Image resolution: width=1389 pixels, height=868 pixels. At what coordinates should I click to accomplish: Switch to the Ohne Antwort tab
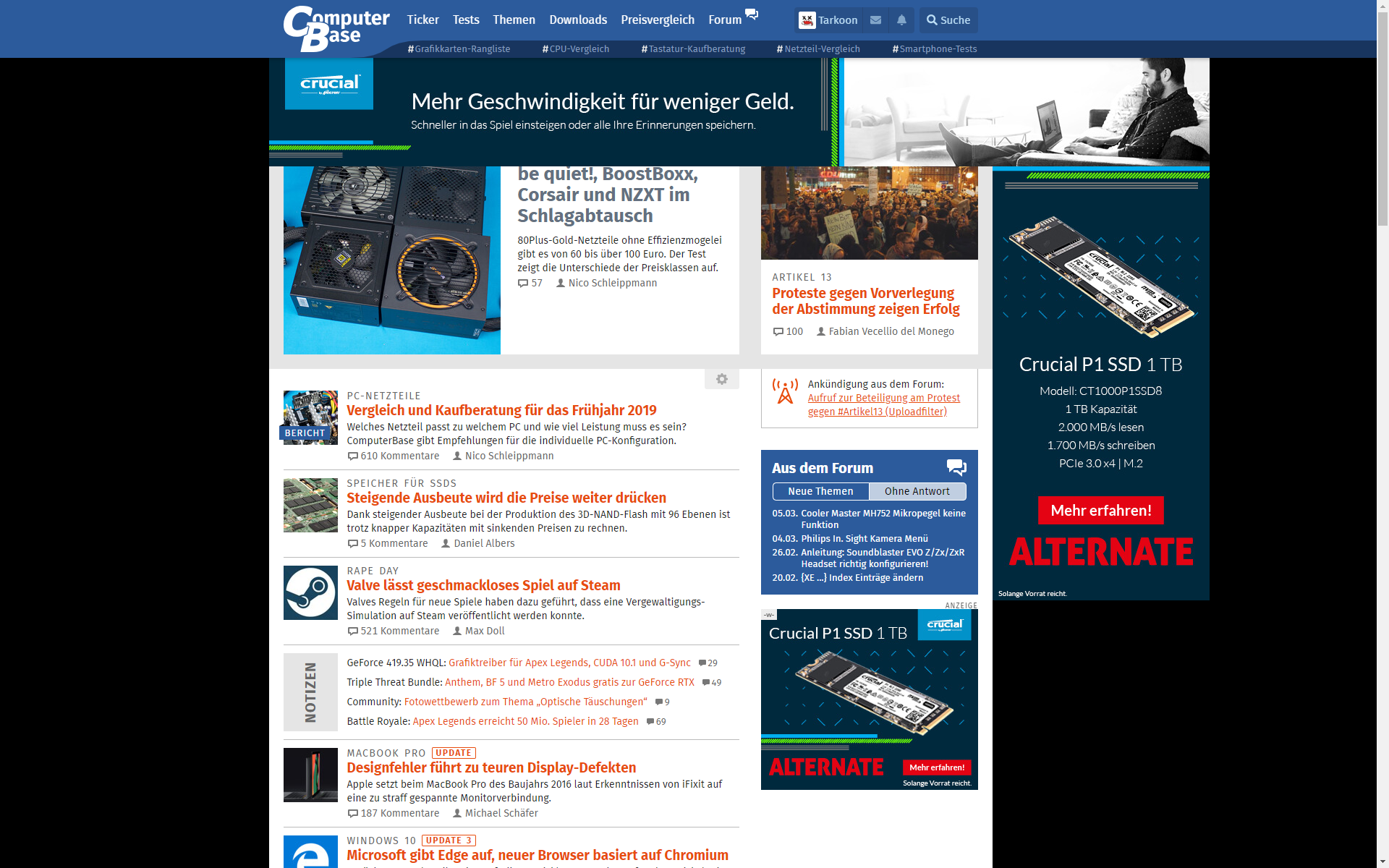(x=917, y=491)
